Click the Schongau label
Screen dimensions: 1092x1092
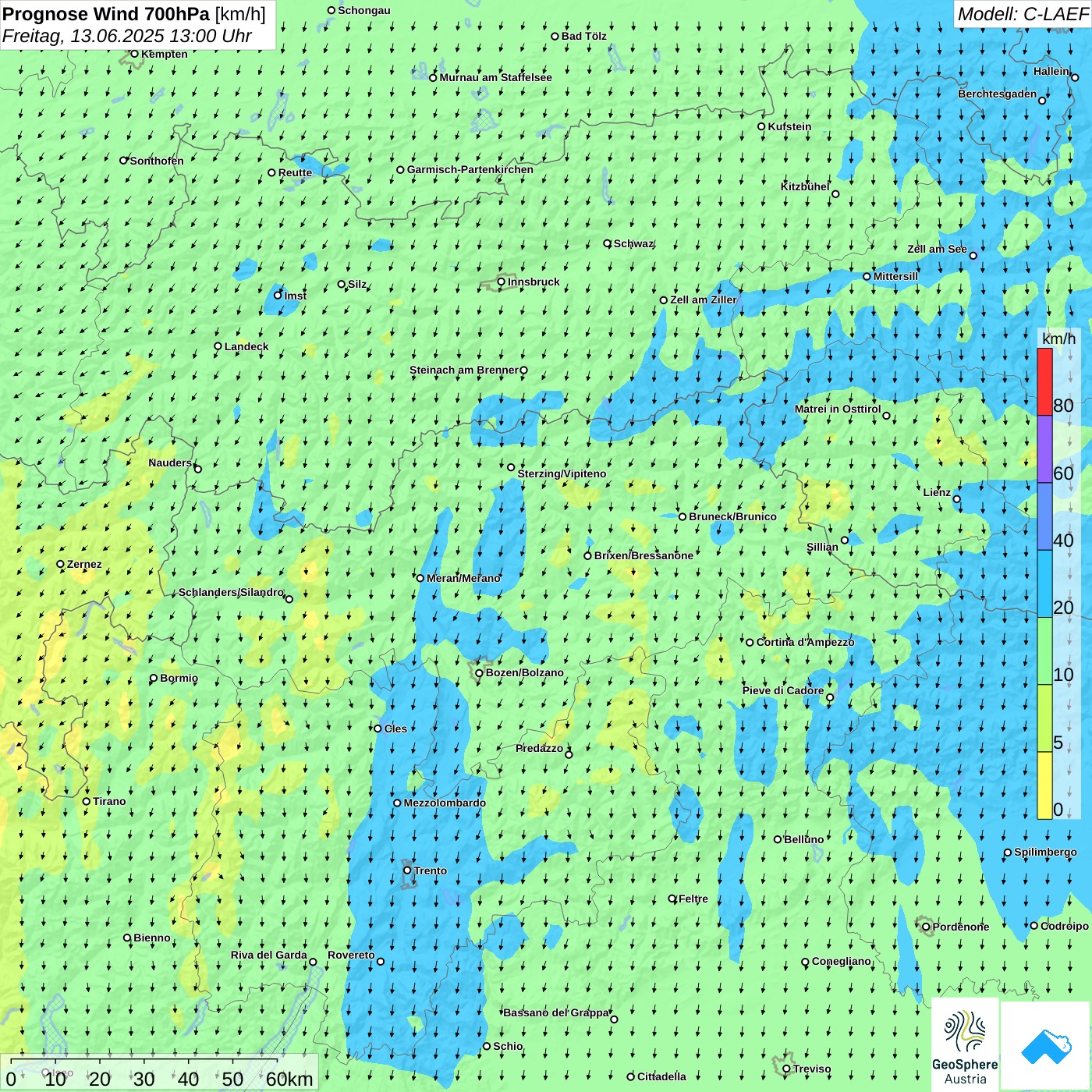(363, 10)
